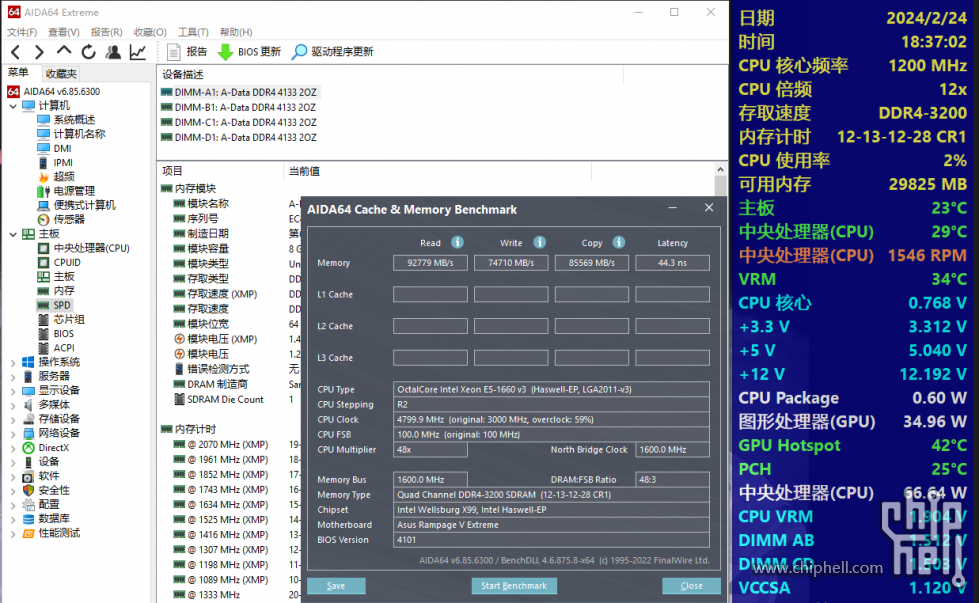
Task: Open the 收藏(O) menu
Action: 150,32
